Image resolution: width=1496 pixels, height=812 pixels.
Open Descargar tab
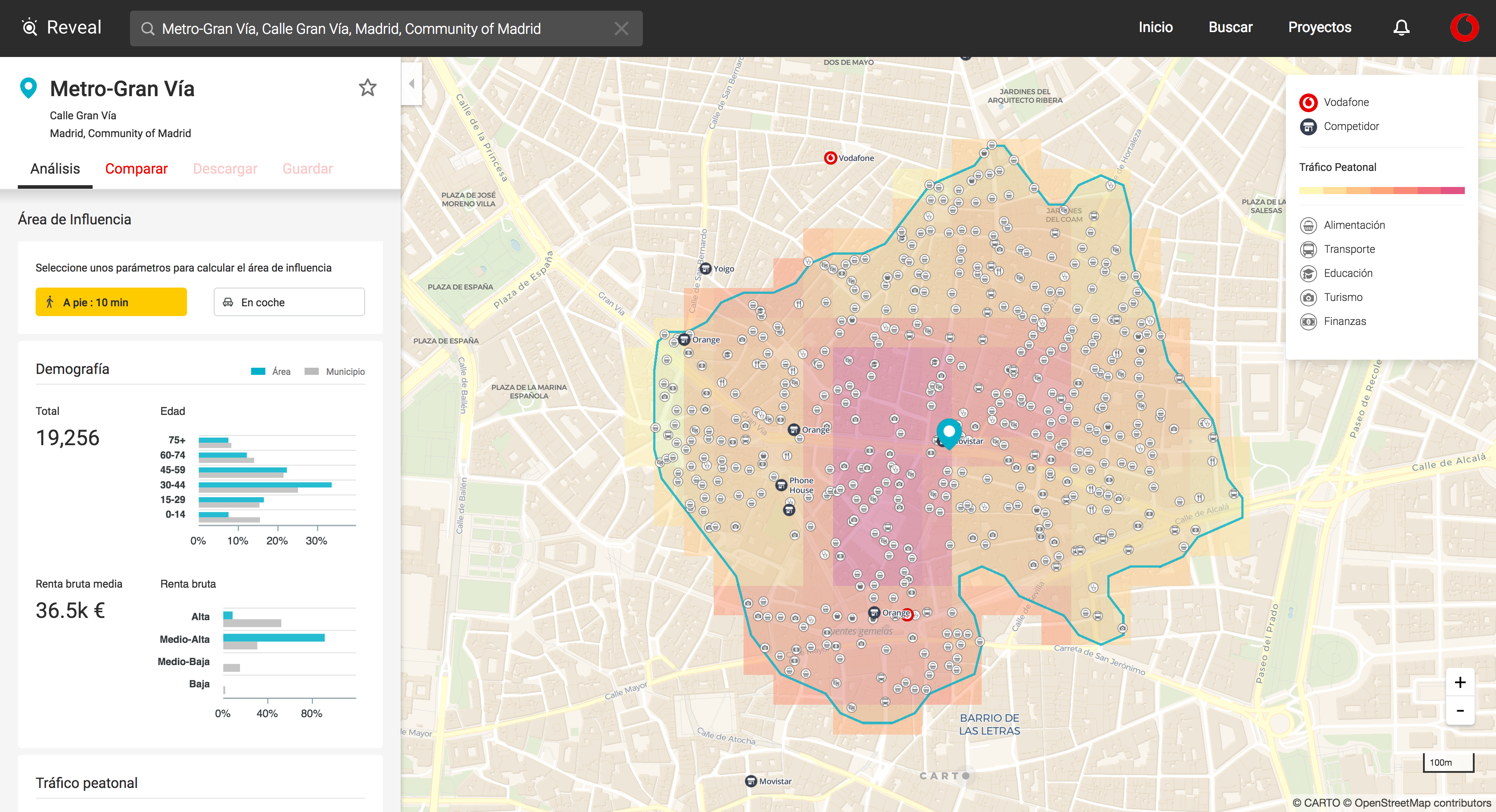(x=225, y=169)
